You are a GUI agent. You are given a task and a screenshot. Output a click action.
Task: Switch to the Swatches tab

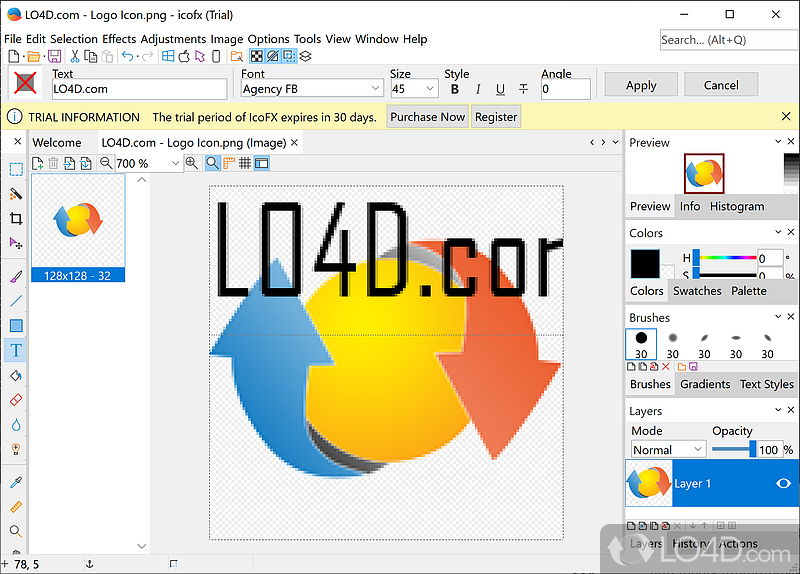point(697,291)
